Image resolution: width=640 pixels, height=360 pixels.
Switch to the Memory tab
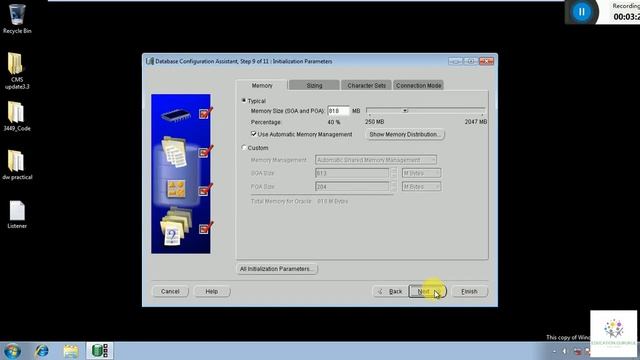[262, 85]
